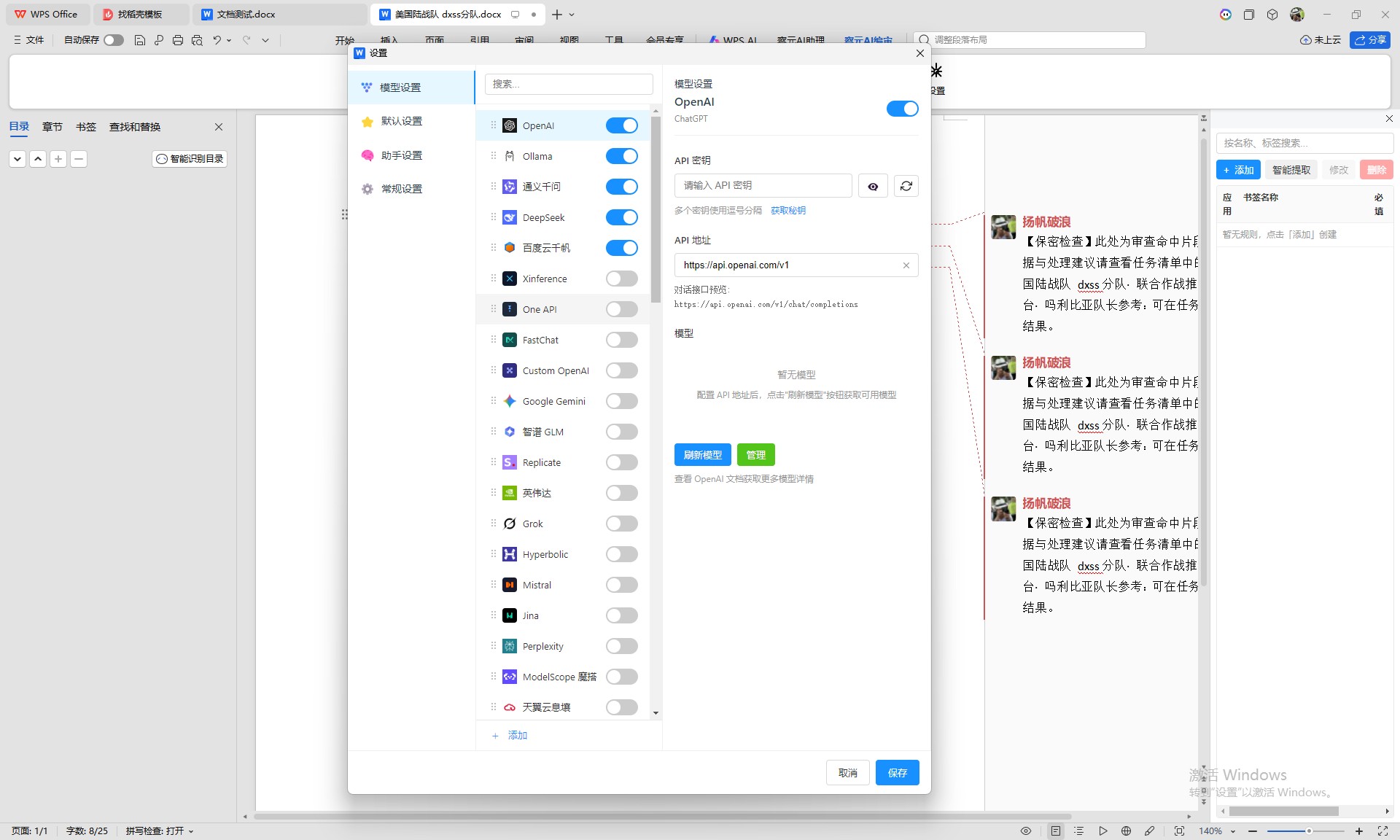Select 助手设置 with the brain icon
The width and height of the screenshot is (1400, 840).
(401, 155)
